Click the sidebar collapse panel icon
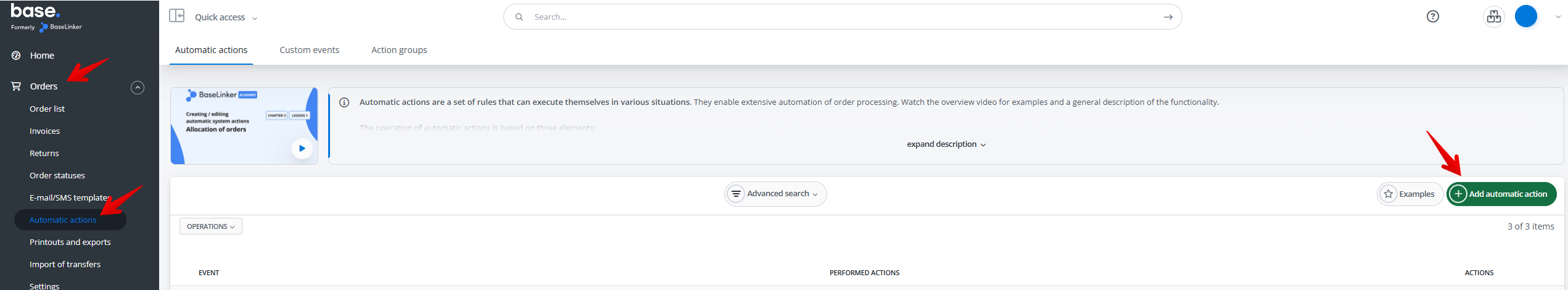Screen dimensions: 1568x290 click(x=177, y=16)
